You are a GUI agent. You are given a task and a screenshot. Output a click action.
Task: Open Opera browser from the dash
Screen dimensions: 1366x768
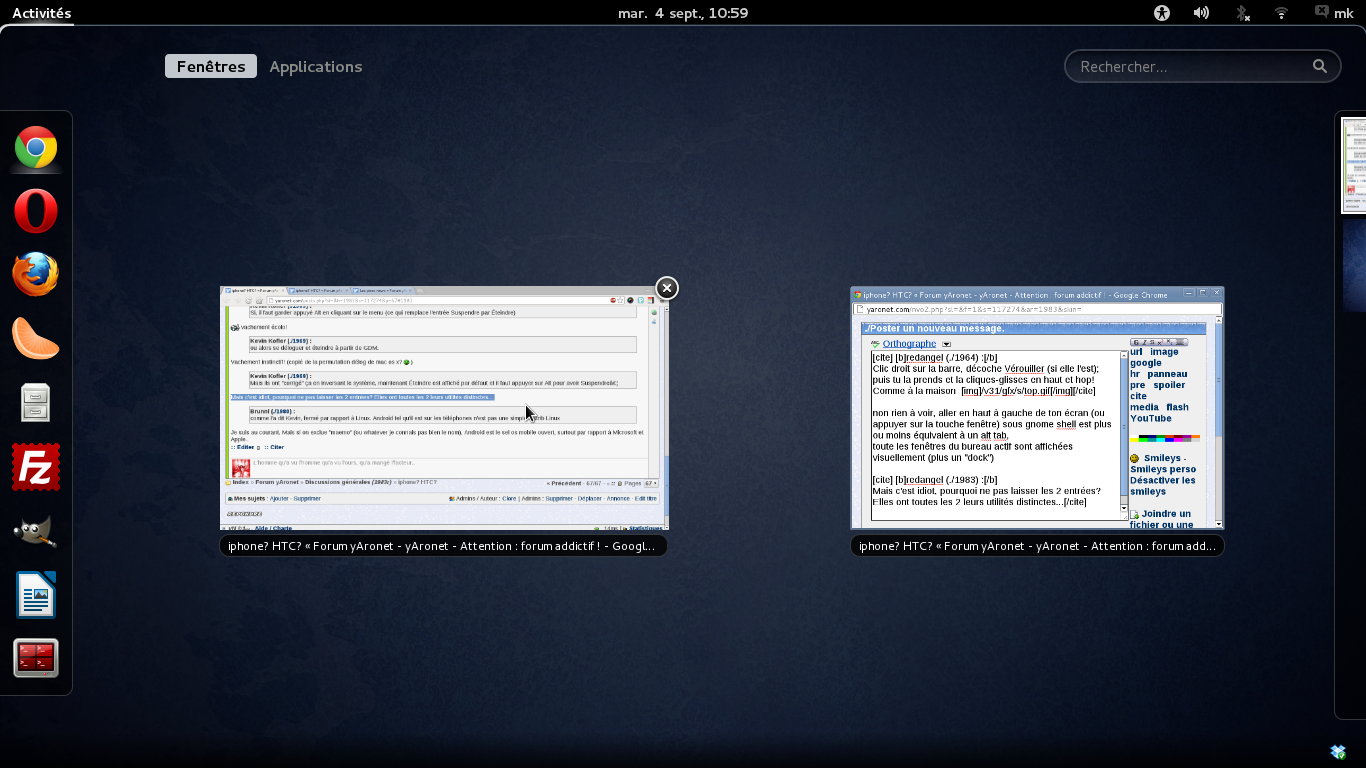click(36, 212)
